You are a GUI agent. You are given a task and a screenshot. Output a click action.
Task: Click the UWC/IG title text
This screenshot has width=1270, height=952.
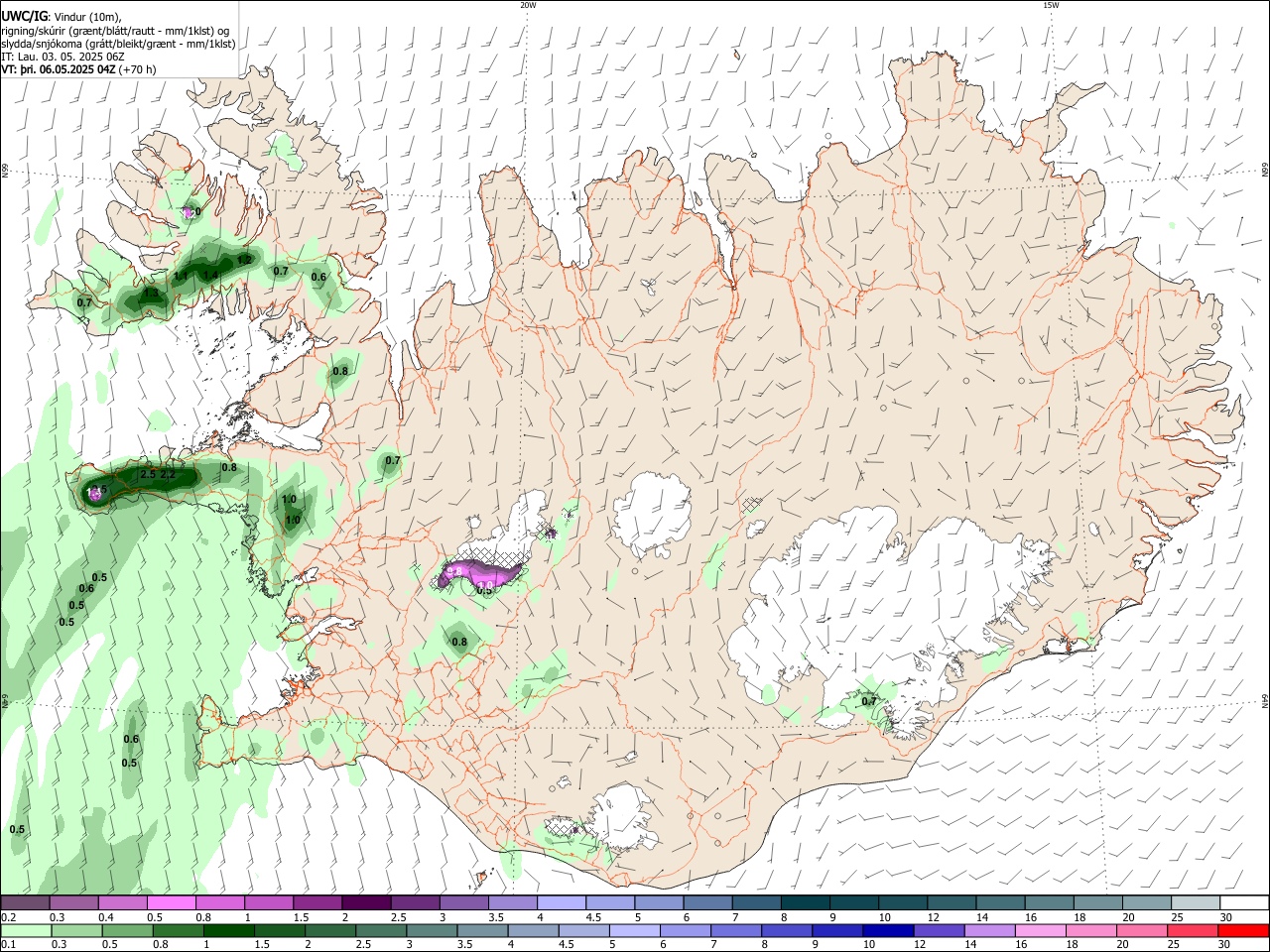click(23, 16)
